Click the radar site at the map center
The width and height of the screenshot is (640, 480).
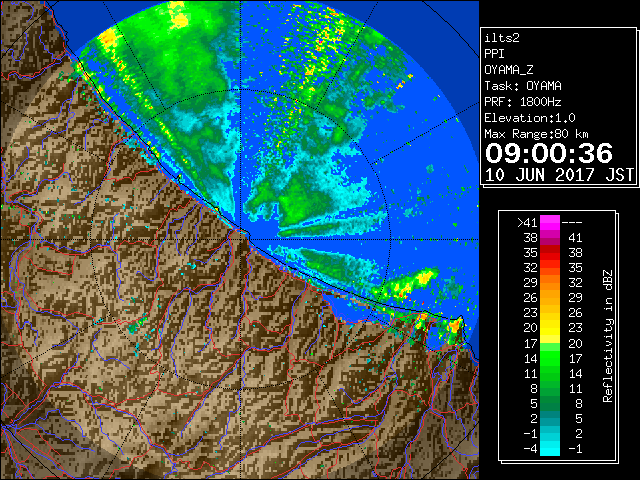[240, 240]
